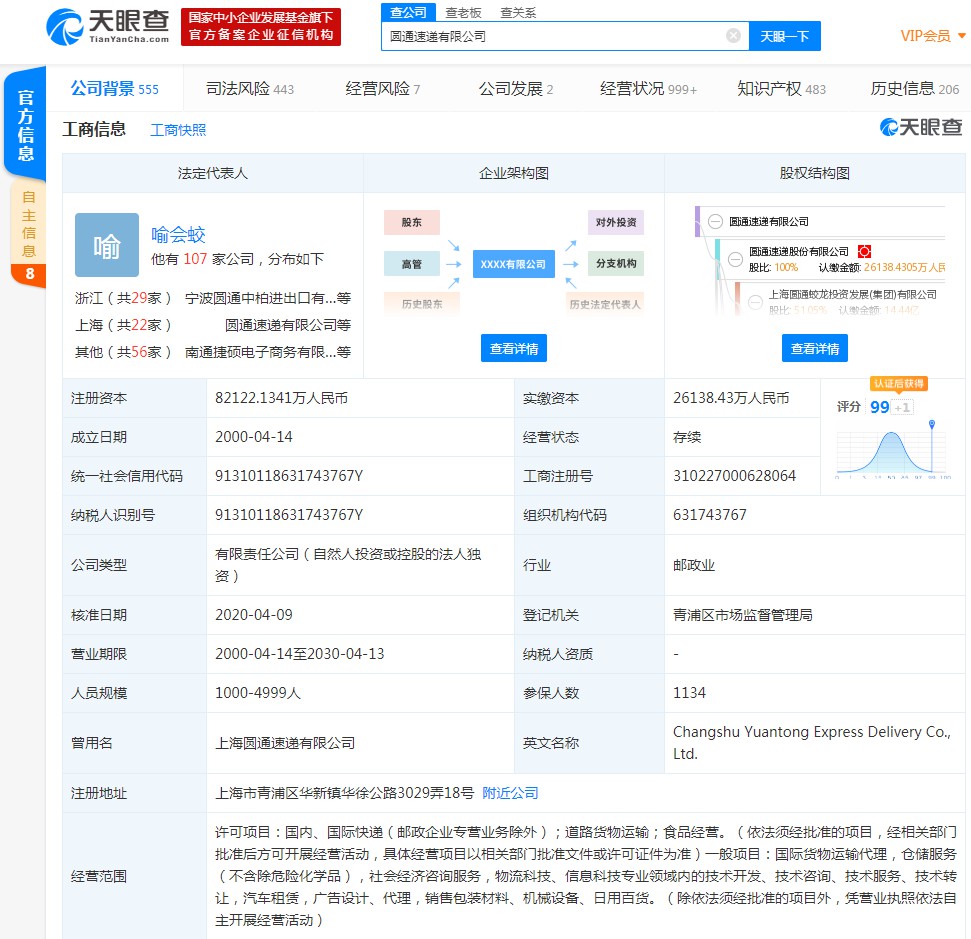Click the founding date 2000-04-14
This screenshot has height=939, width=971.
[x=253, y=437]
